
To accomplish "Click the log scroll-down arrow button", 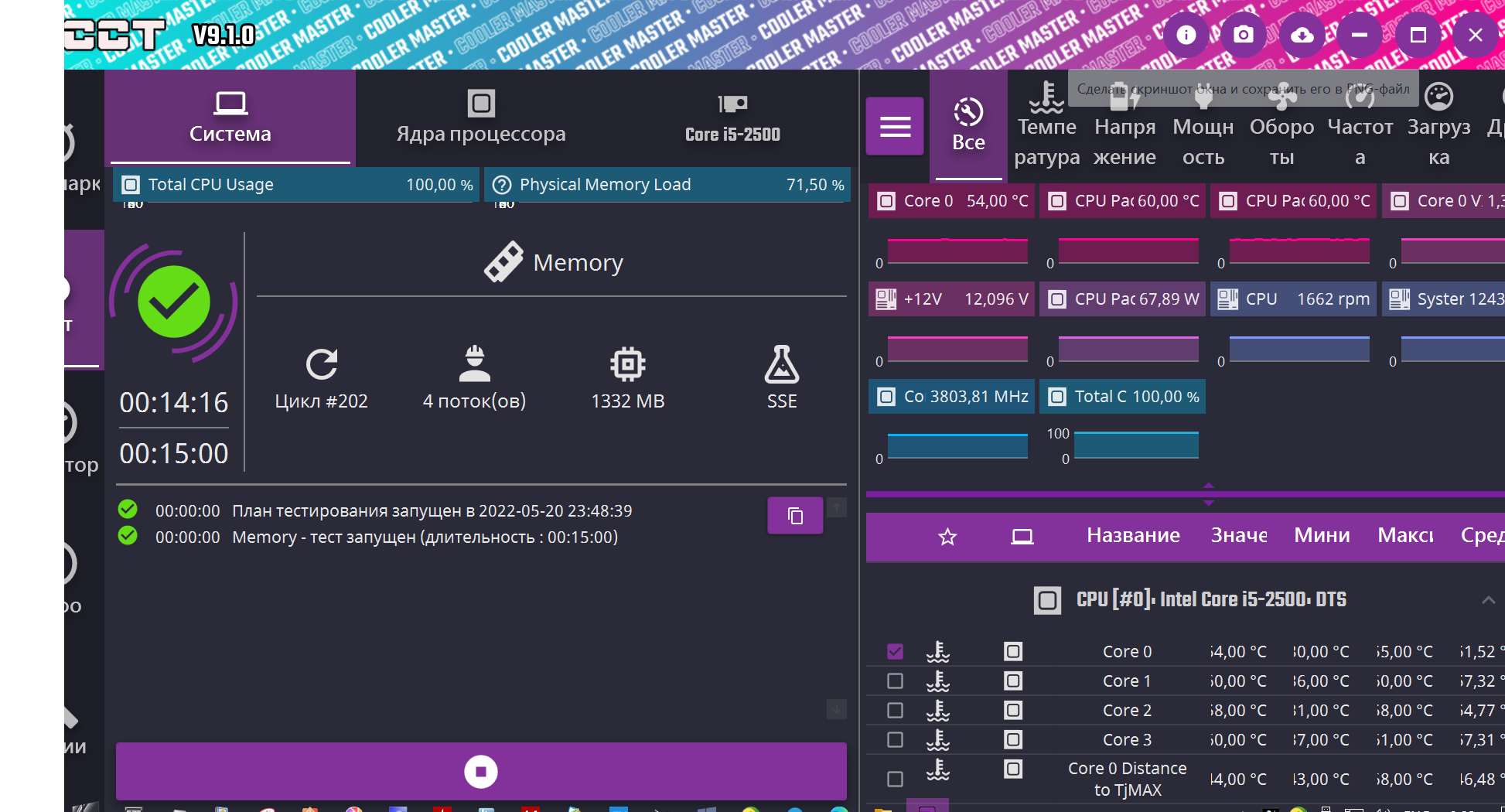I will pos(837,708).
